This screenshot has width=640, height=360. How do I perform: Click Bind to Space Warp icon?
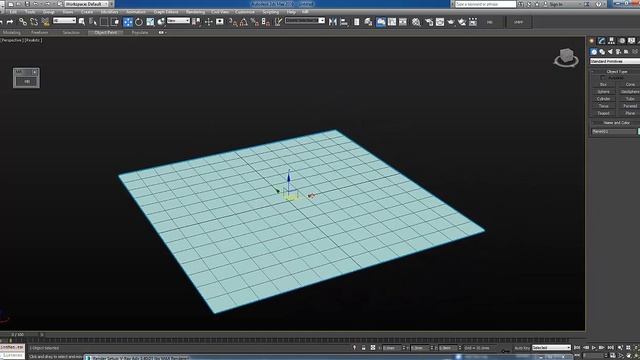click(x=45, y=22)
